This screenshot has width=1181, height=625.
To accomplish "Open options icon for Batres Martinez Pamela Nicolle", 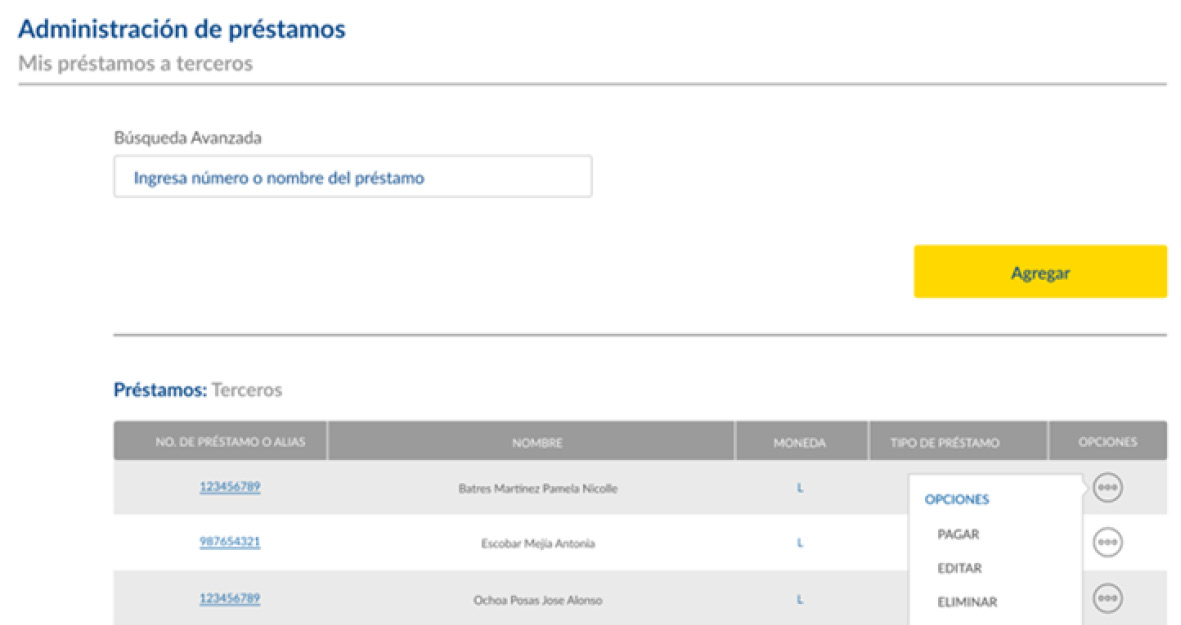I will 1107,488.
